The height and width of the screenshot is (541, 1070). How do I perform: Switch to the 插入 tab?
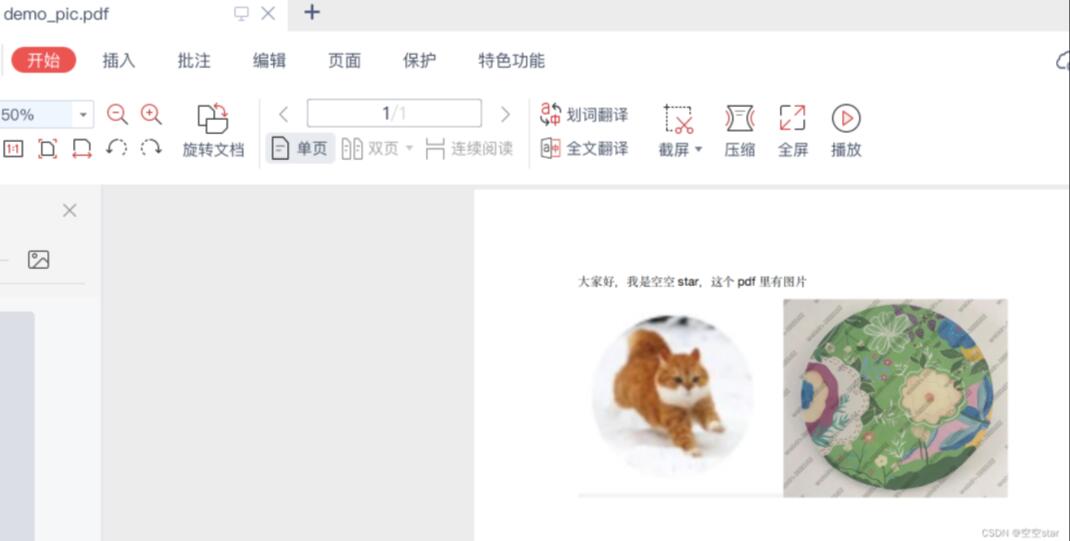(119, 61)
